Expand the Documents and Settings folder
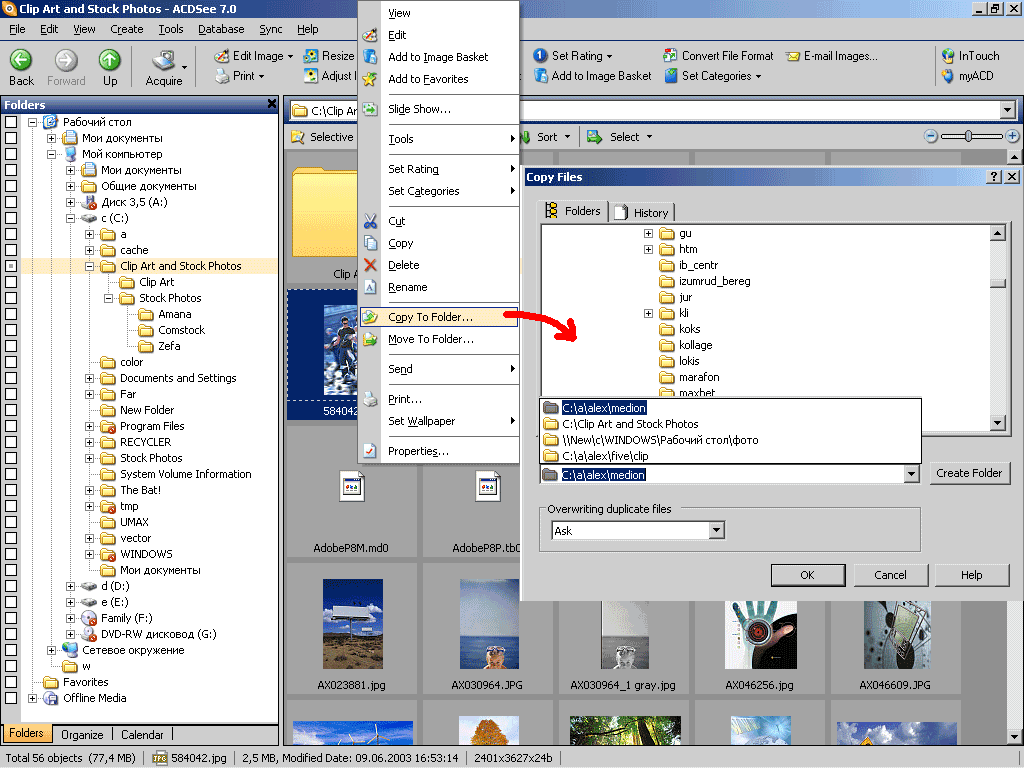The image size is (1024, 768). click(89, 378)
